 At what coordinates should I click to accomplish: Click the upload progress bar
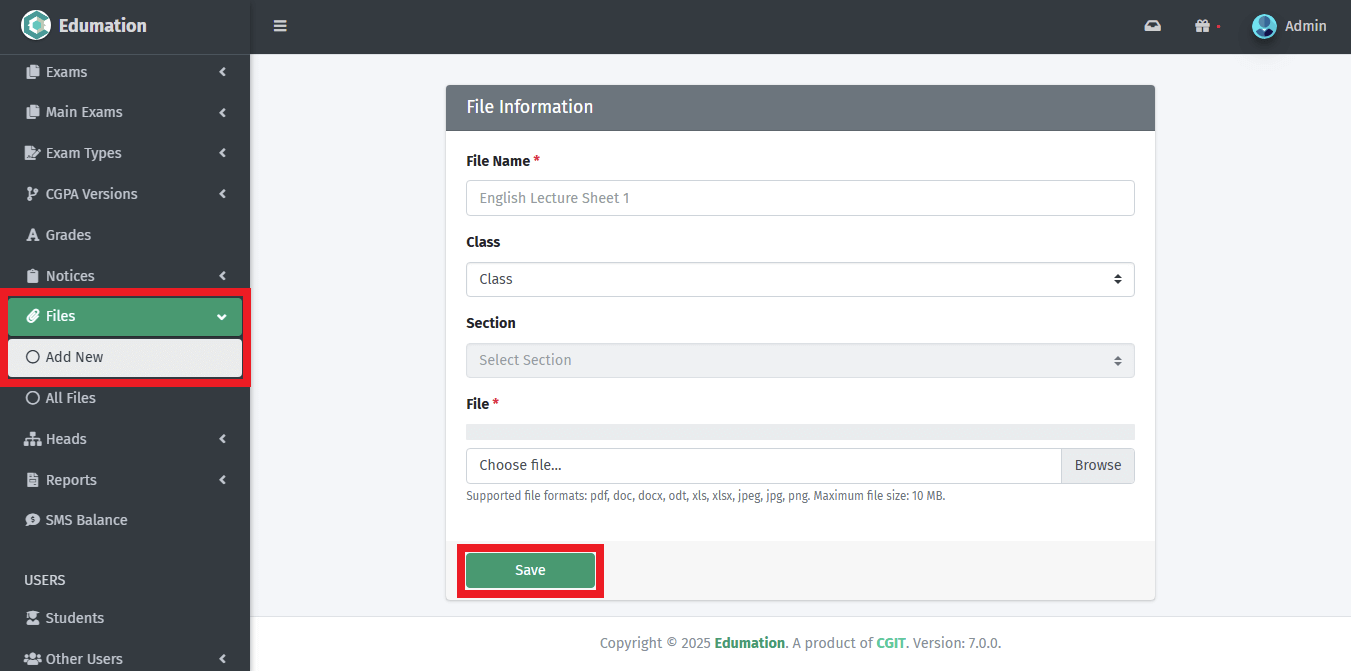click(800, 432)
